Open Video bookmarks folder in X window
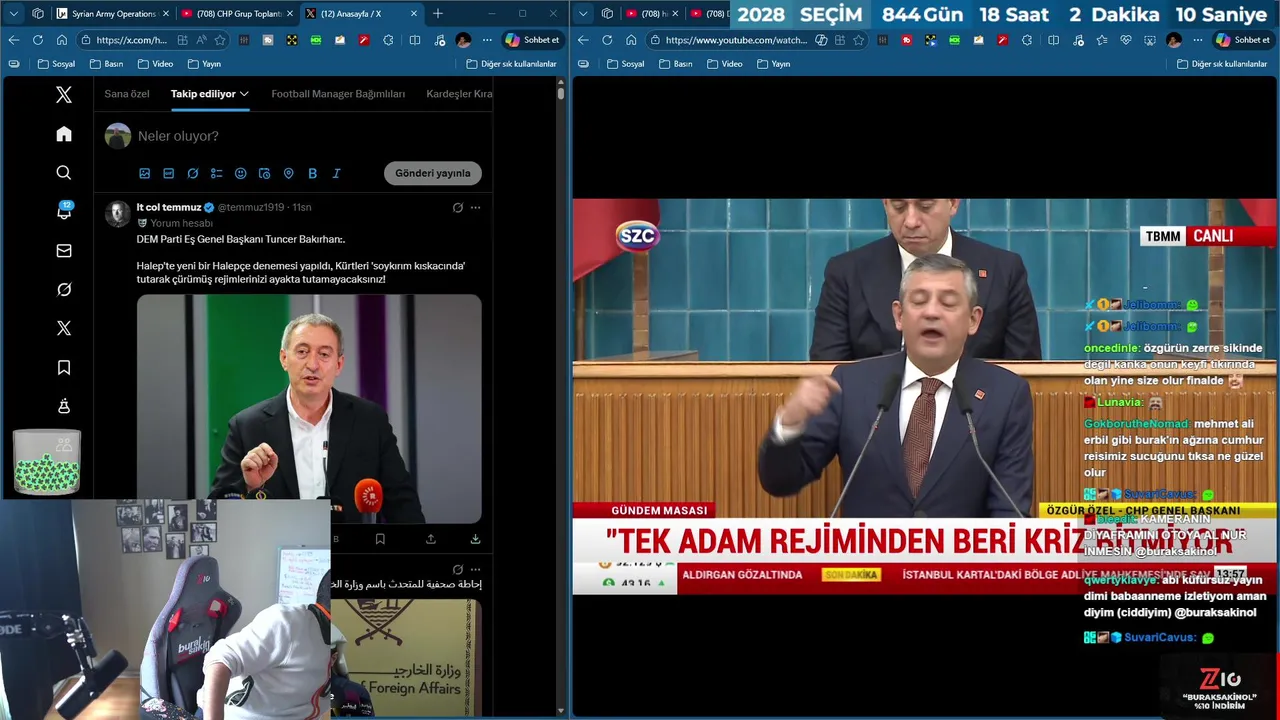The width and height of the screenshot is (1280, 720). coord(155,64)
